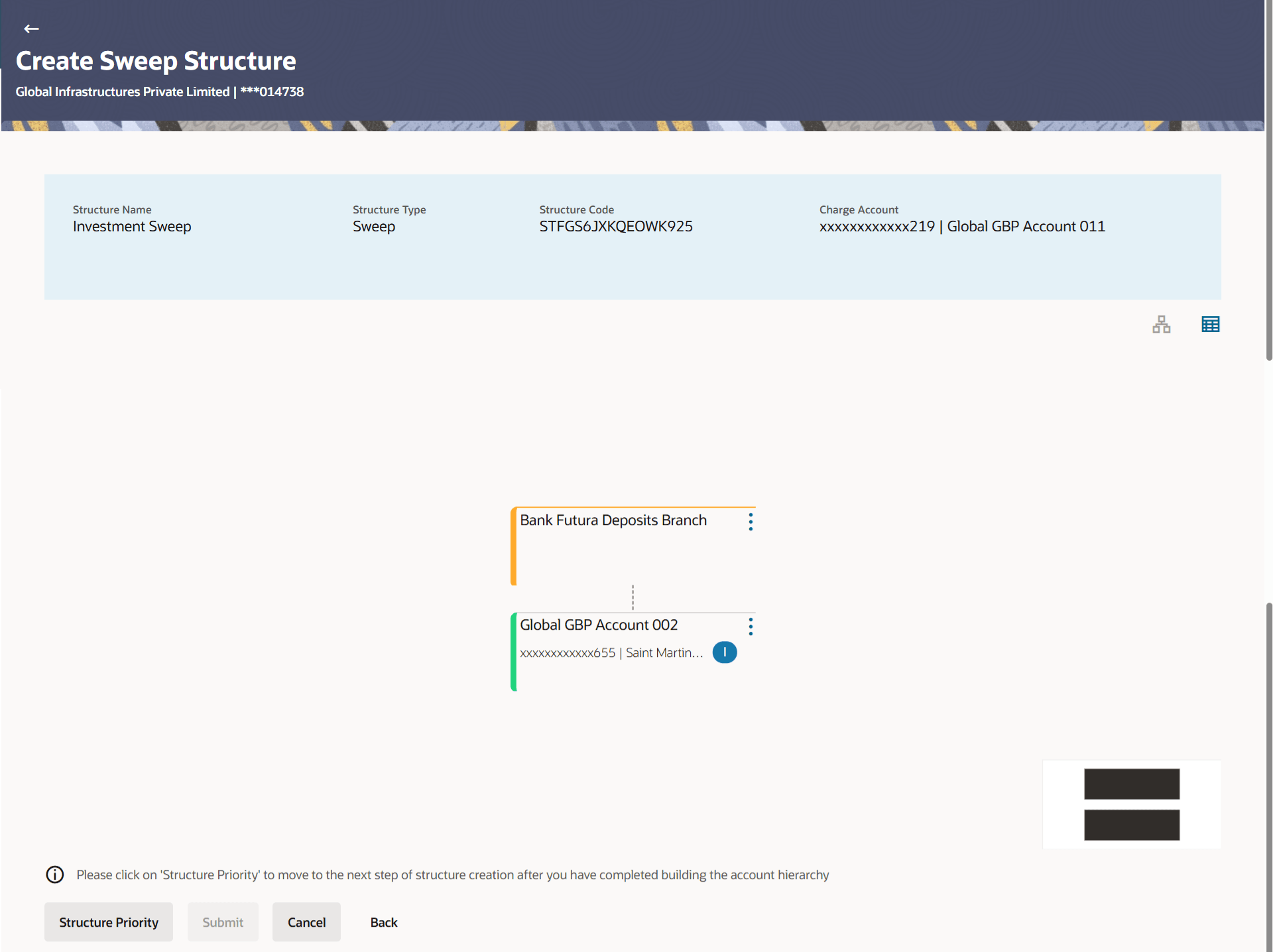Click the blue 'I' badge on account node
Screen dimensions: 1273x952
coord(724,652)
